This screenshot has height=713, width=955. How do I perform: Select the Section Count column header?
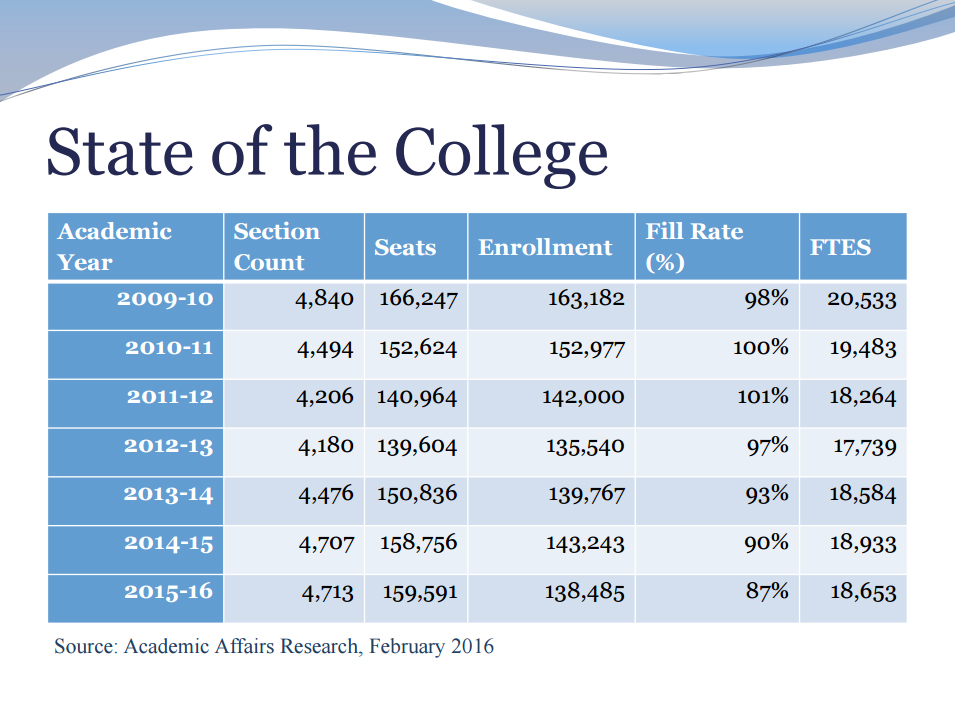pos(294,247)
